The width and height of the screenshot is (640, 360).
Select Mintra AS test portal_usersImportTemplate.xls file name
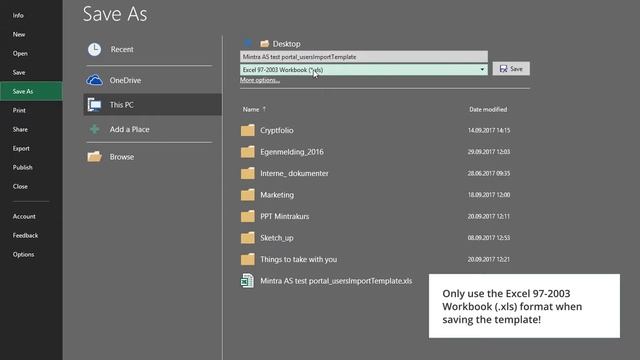tap(336, 281)
